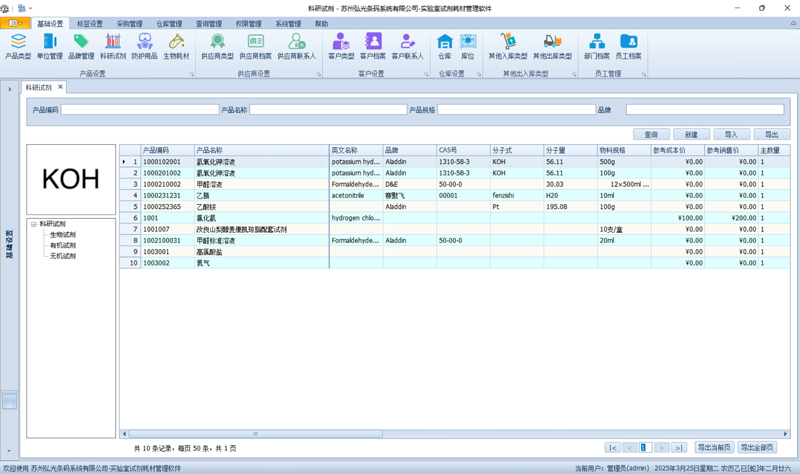
Task: Focus the 产品名称 input field
Action: 328,110
